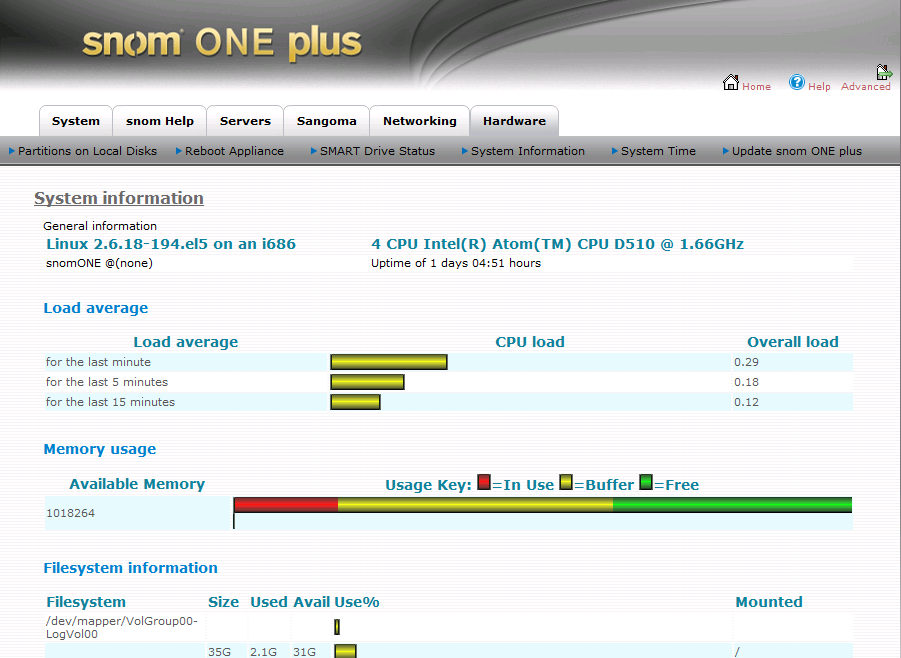Click the green Free key square
Image resolution: width=901 pixels, height=658 pixels.
point(646,482)
